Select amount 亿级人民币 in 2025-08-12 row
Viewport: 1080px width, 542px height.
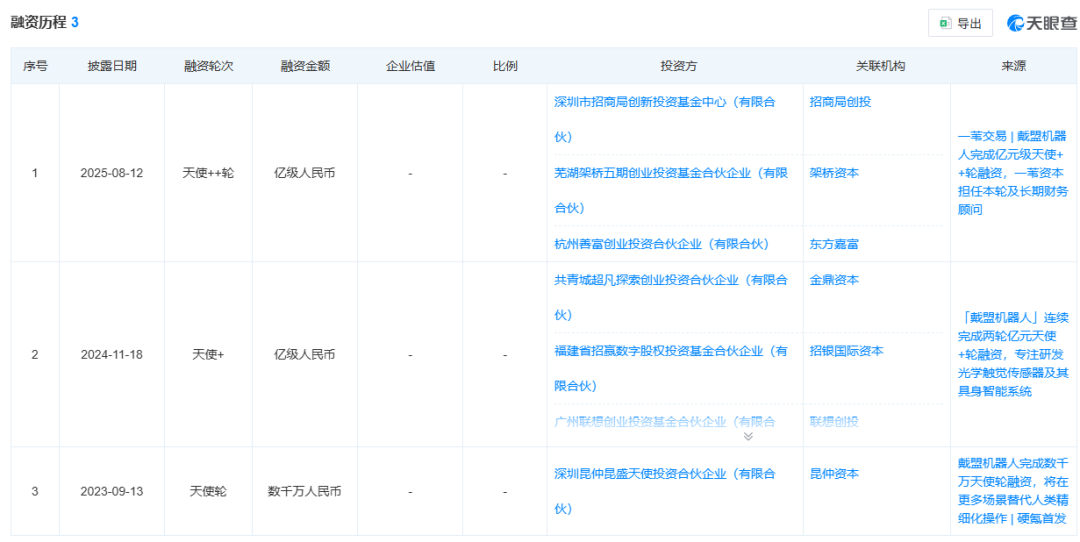304,173
